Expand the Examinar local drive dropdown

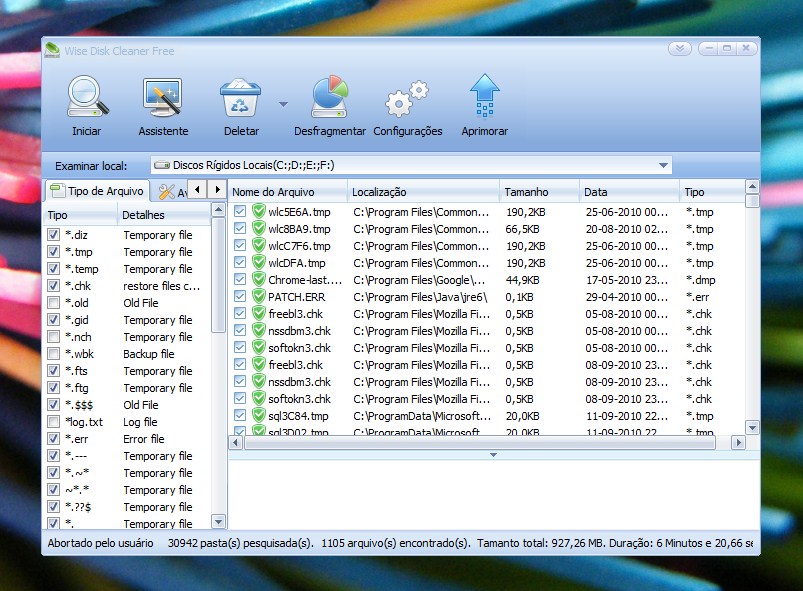663,165
